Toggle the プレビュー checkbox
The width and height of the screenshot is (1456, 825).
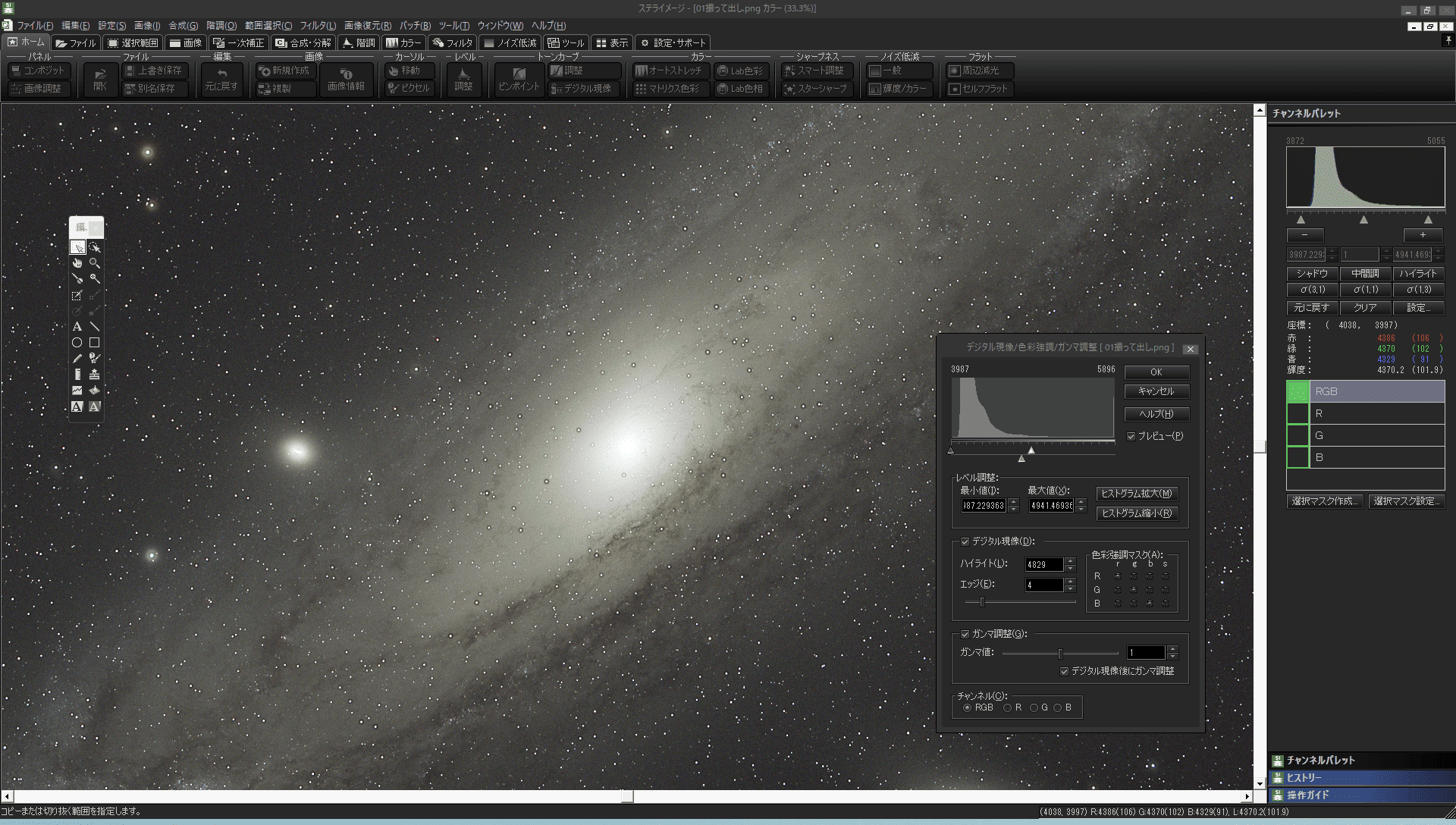pyautogui.click(x=1131, y=436)
